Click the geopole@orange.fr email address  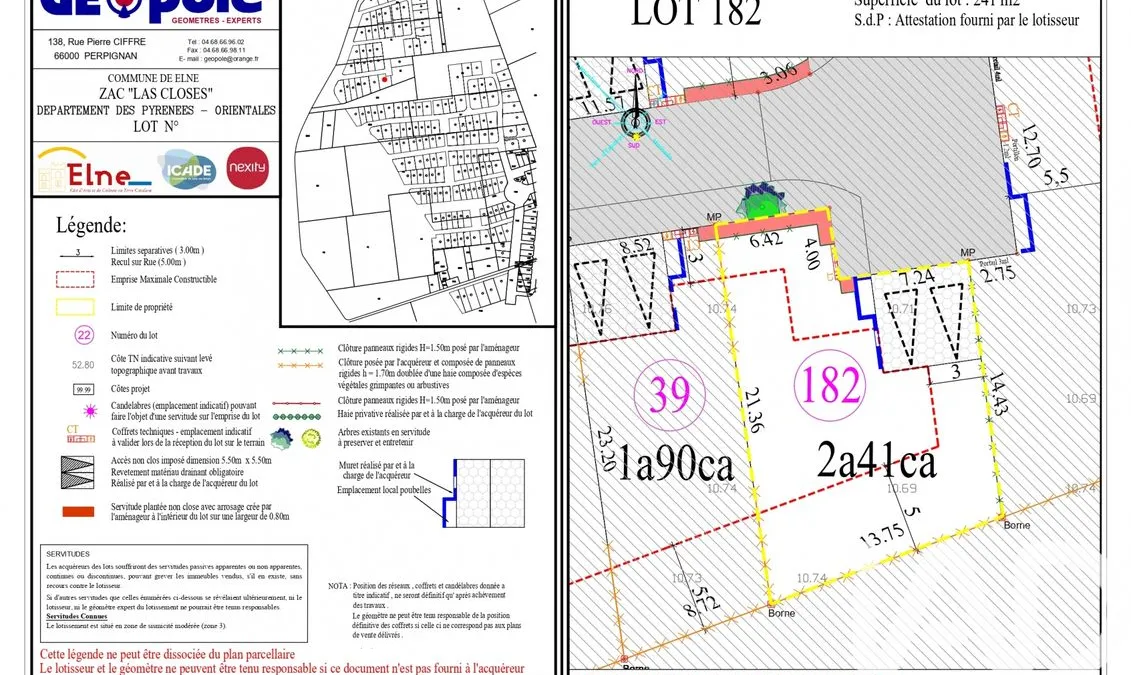pyautogui.click(x=230, y=59)
